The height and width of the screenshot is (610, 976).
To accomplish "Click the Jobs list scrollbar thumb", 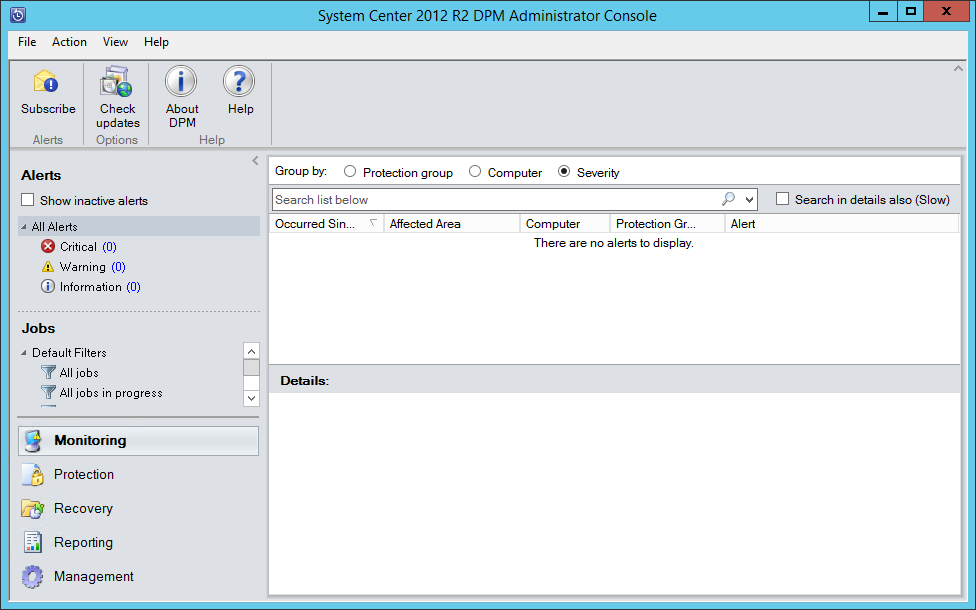I will coord(251,368).
